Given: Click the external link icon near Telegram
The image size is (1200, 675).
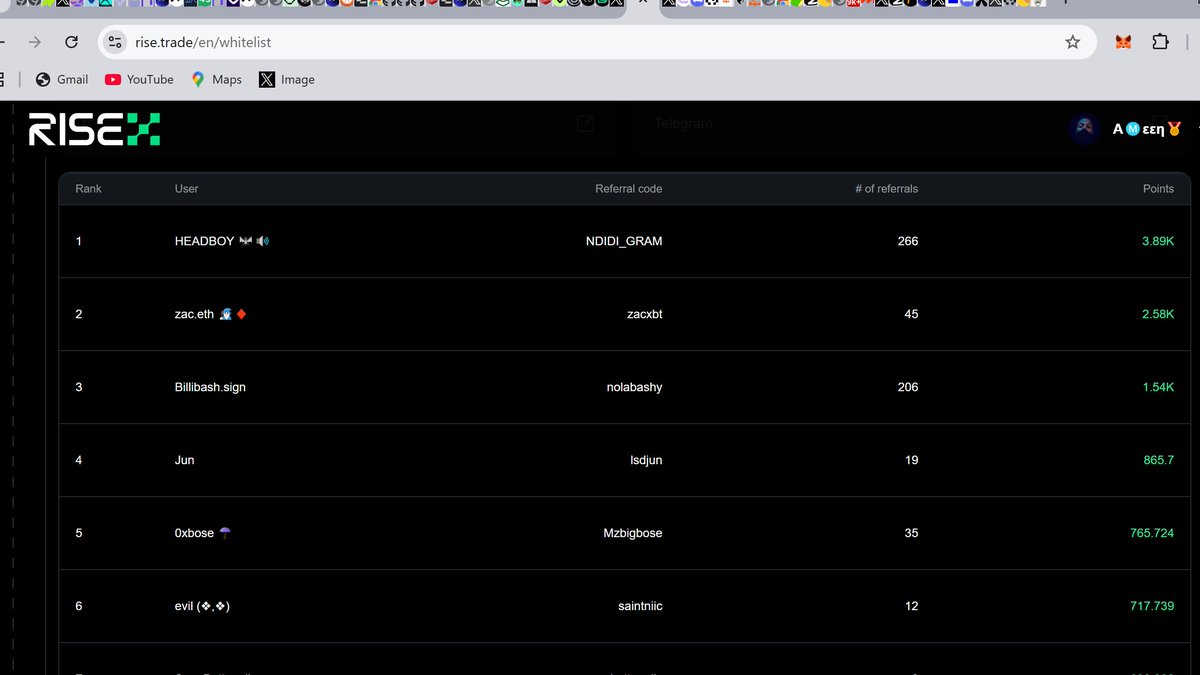Looking at the screenshot, I should [586, 124].
